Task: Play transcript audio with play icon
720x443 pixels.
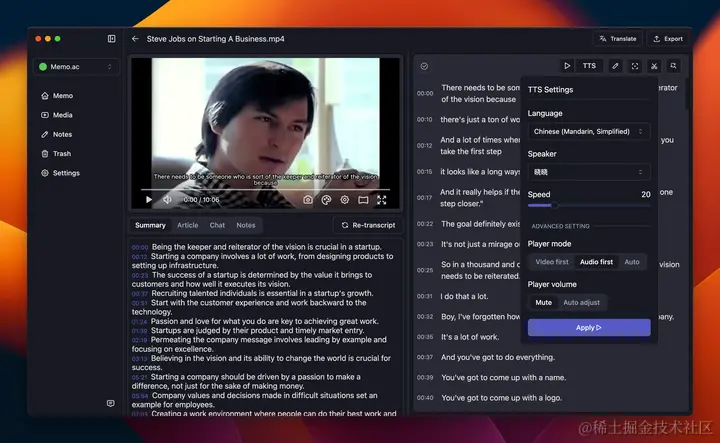Action: pos(567,66)
